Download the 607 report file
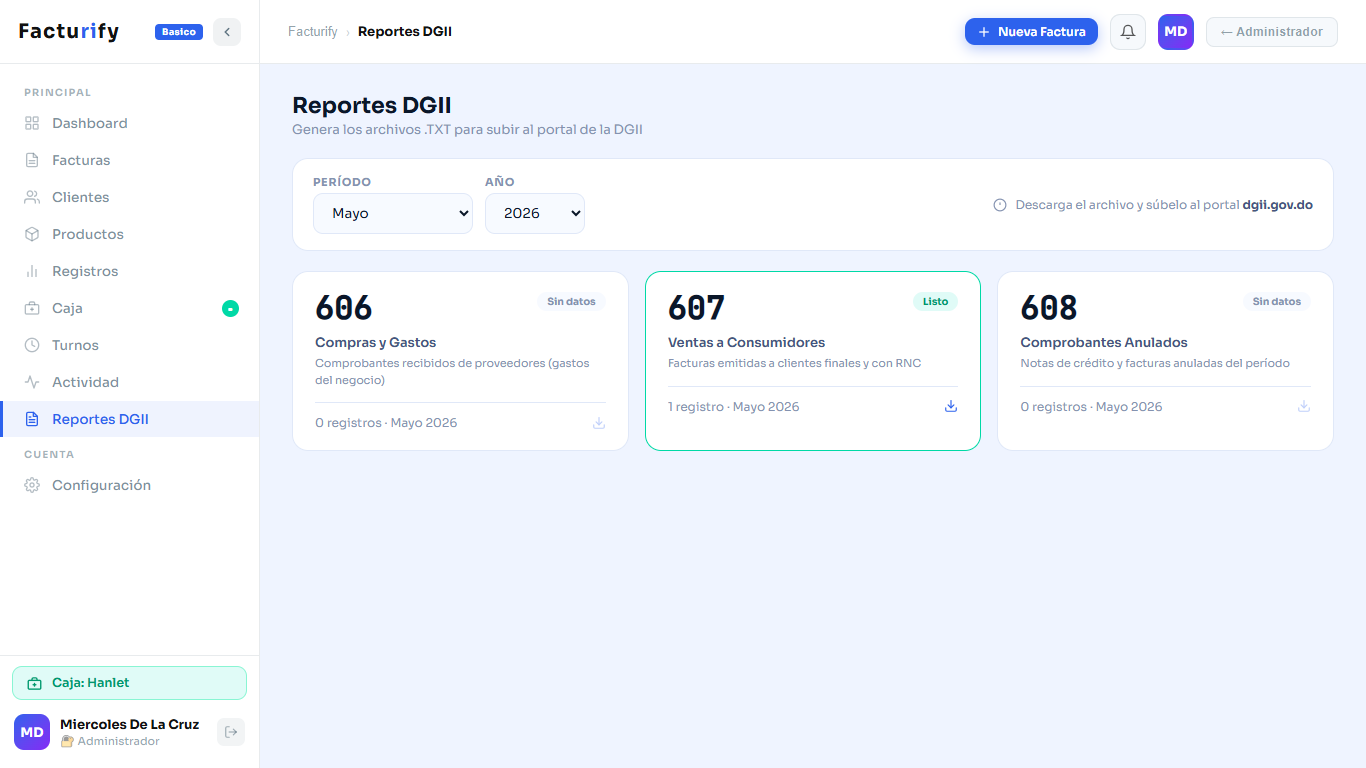This screenshot has width=1366, height=768. click(x=951, y=406)
